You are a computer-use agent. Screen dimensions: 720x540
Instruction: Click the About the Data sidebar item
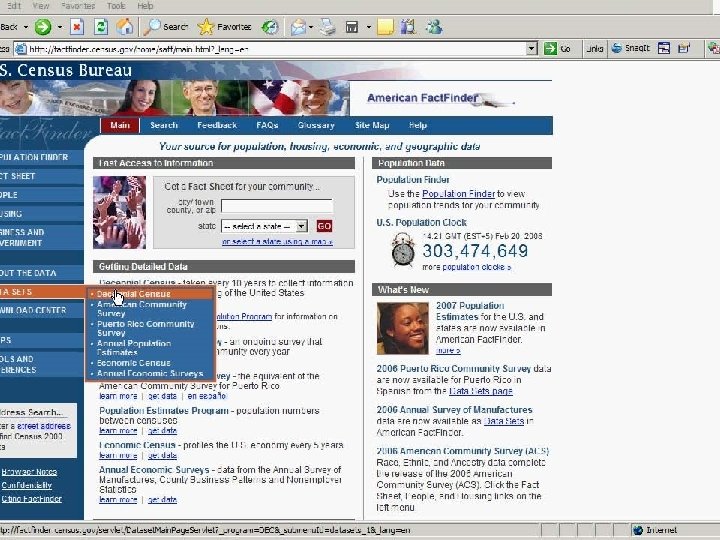point(41,273)
